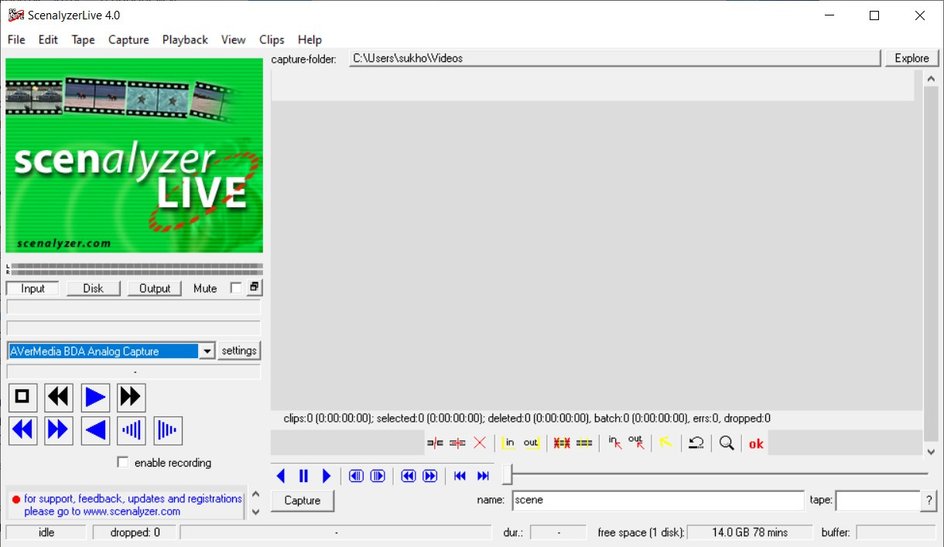Click the magnifying glass search icon

[x=727, y=443]
